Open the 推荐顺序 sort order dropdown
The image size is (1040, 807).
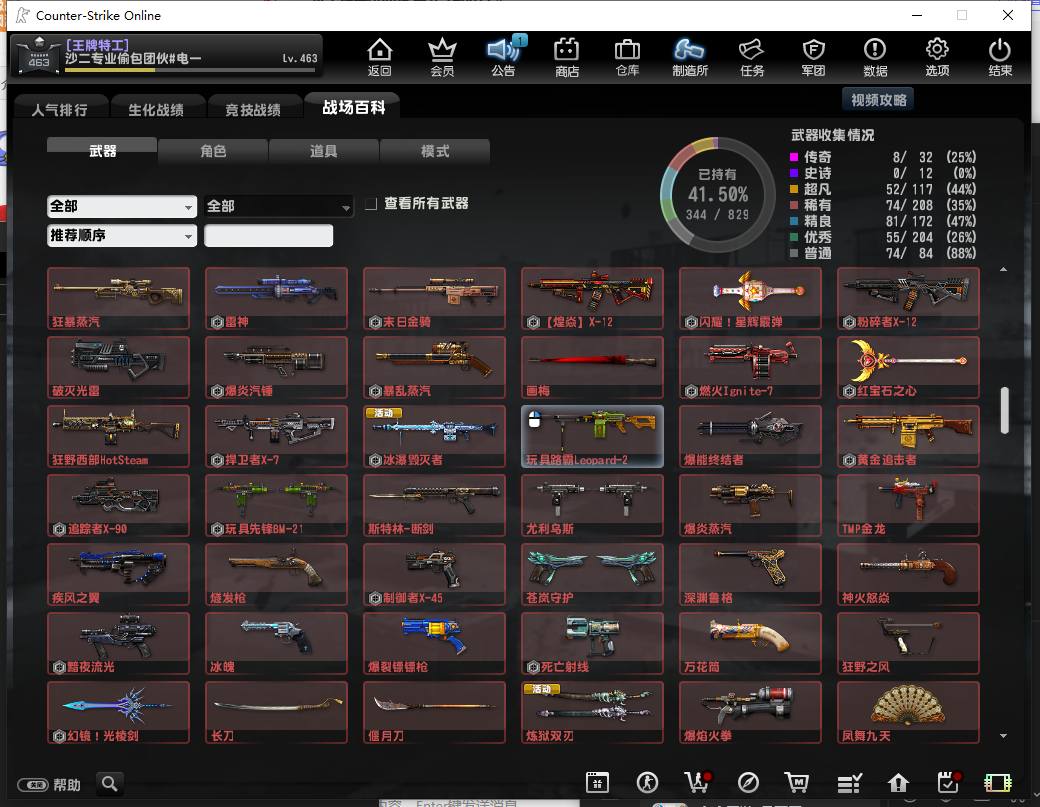click(122, 235)
